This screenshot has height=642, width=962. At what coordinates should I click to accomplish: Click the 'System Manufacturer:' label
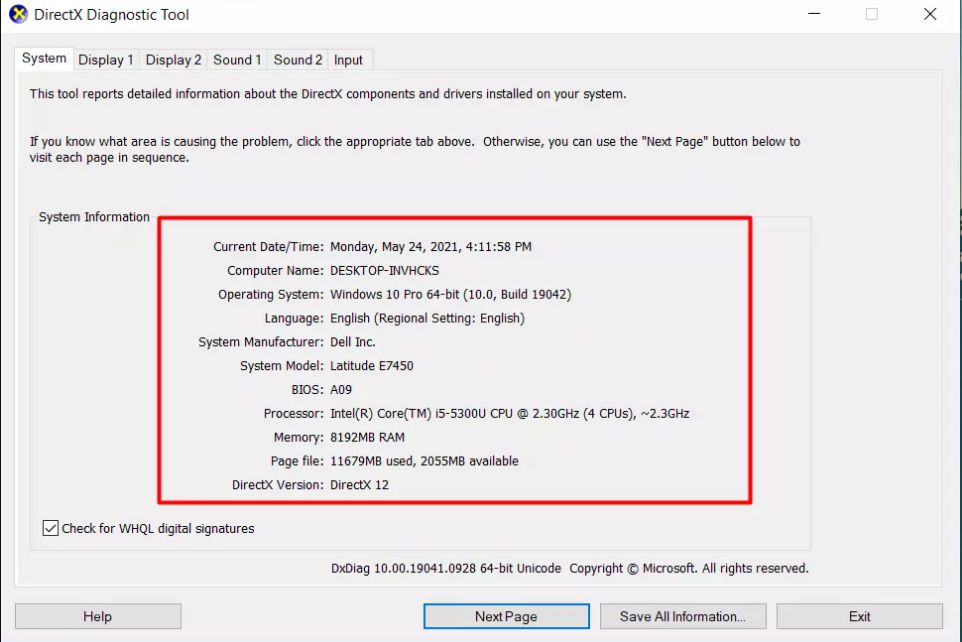click(x=261, y=342)
